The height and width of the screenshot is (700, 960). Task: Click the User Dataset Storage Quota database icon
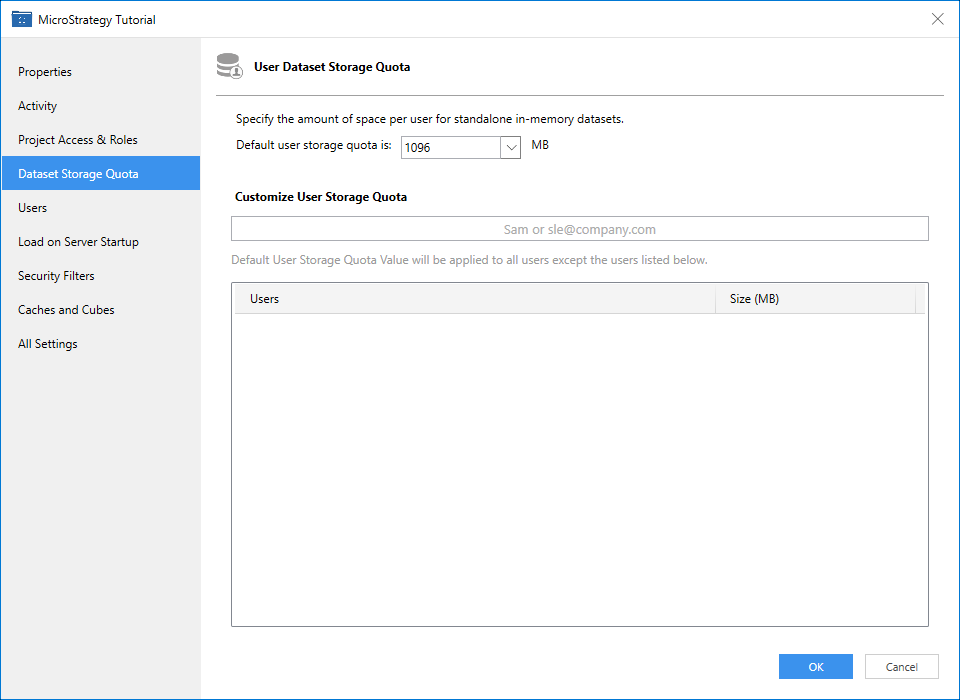point(229,67)
